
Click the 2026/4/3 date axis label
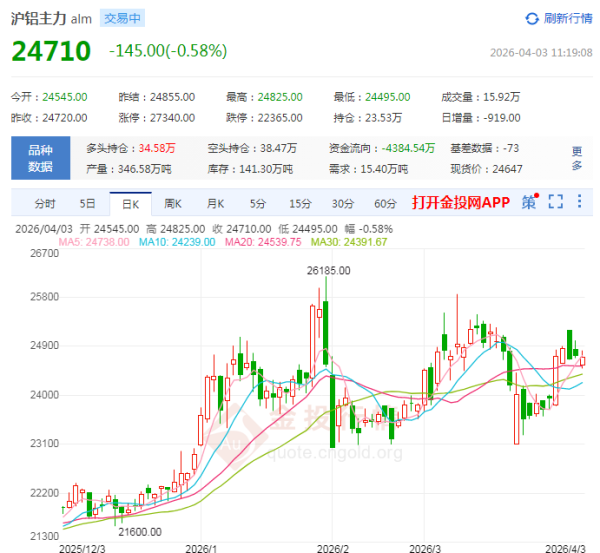pyautogui.click(x=565, y=549)
